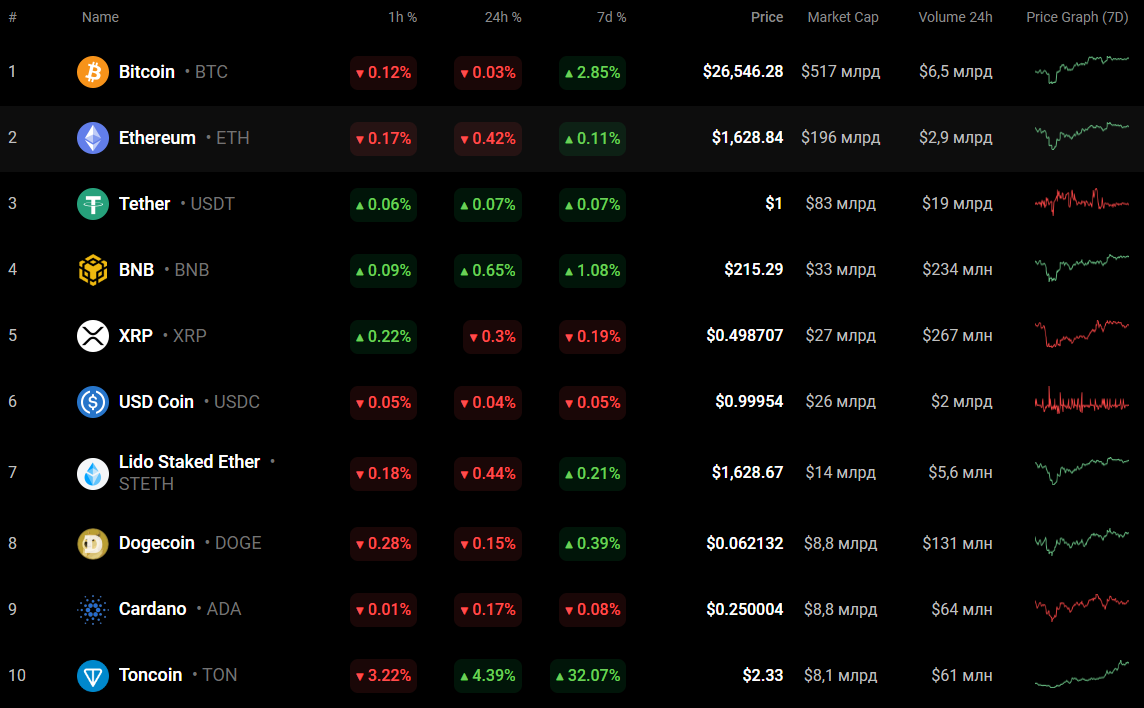Open Toncoin 7-day price graph
Image resolution: width=1144 pixels, height=708 pixels.
tap(1082, 674)
